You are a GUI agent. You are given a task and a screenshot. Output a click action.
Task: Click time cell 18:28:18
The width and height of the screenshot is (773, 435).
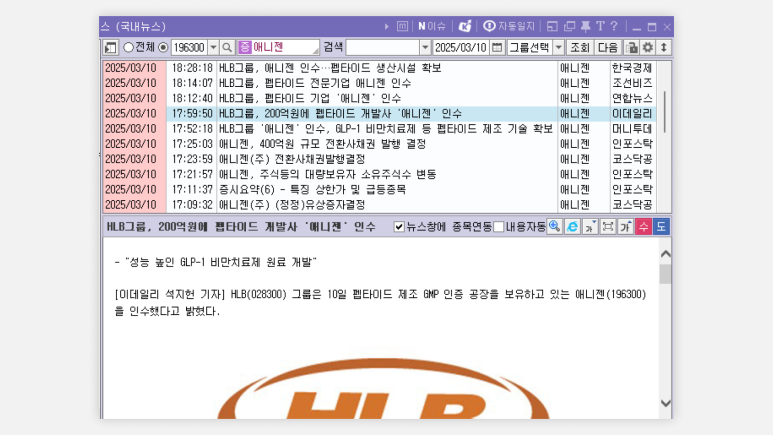192,68
